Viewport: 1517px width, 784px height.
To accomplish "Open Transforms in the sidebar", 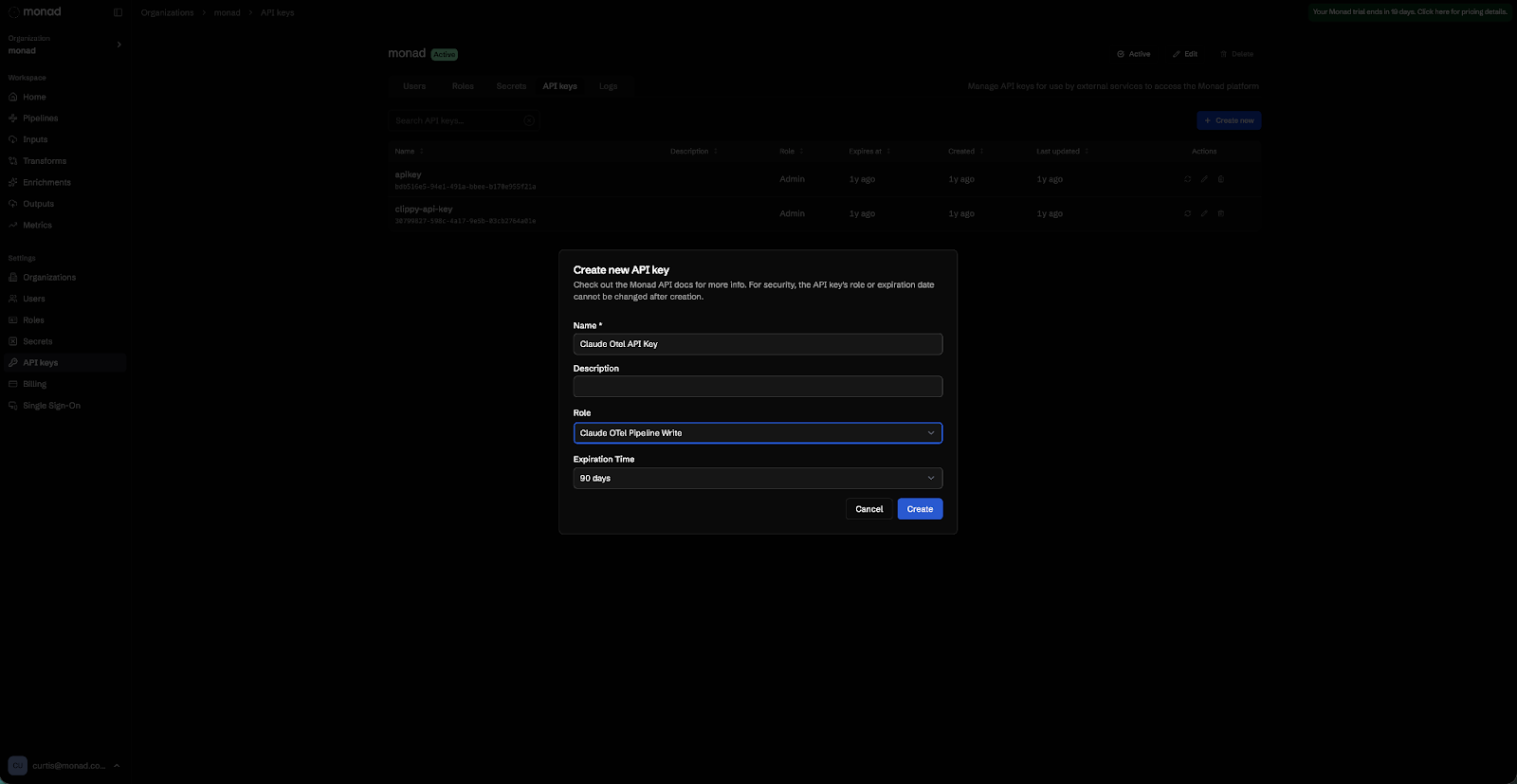I will [45, 161].
